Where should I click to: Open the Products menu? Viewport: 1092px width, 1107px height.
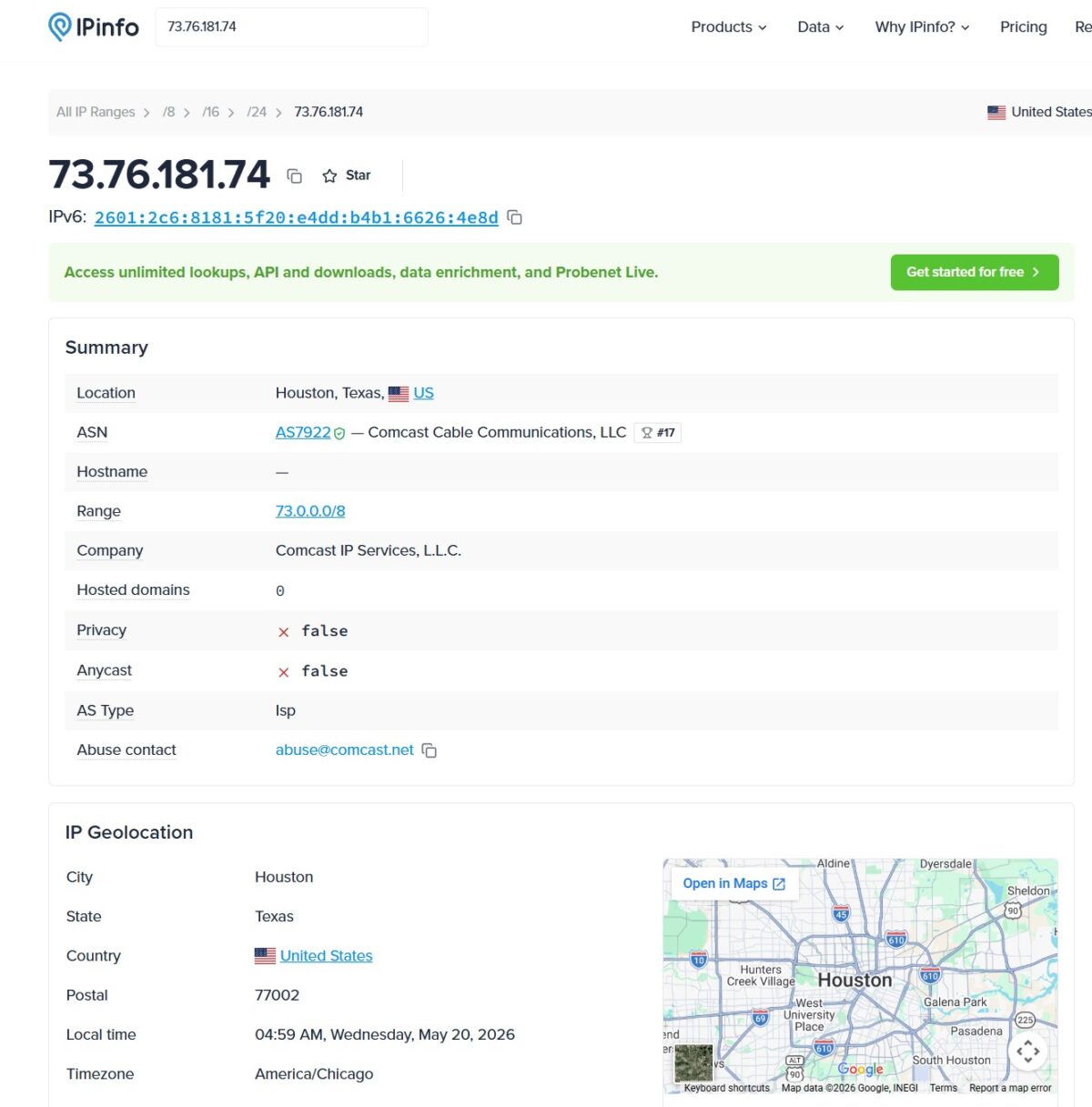pos(728,27)
